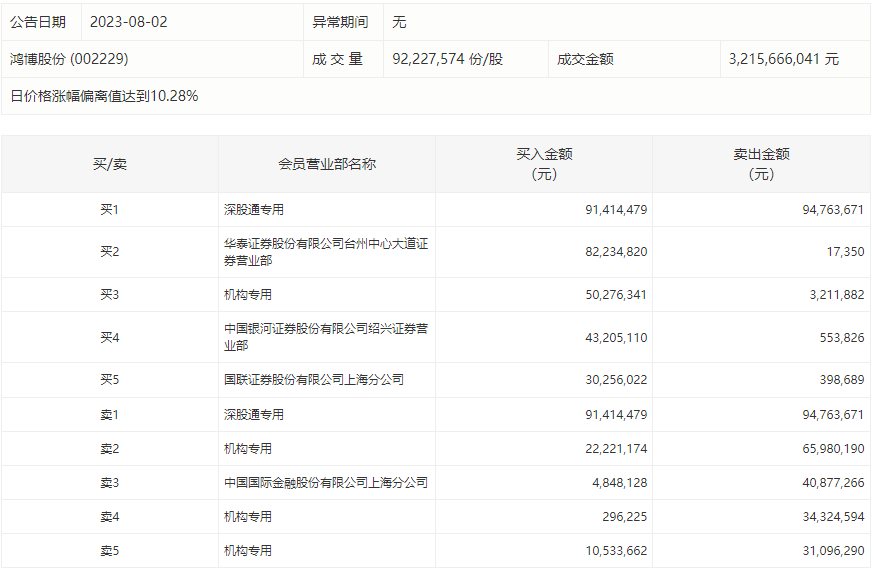Select the 买4 row label
Screen dimensions: 874x568
[110, 337]
